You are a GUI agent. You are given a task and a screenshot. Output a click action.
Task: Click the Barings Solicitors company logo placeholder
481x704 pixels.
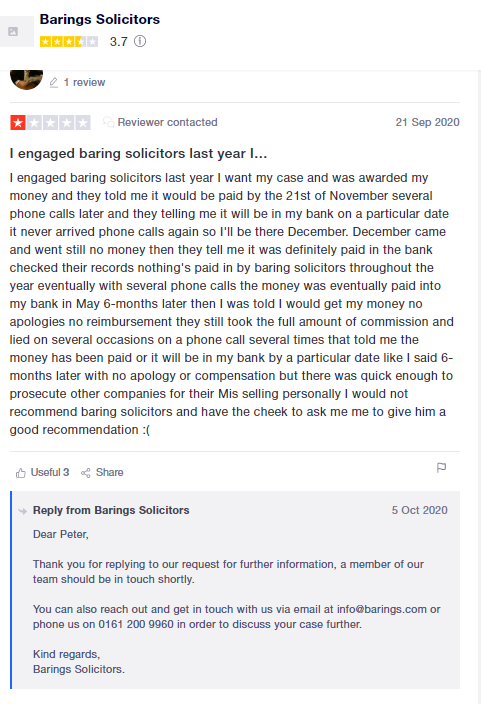(x=16, y=31)
